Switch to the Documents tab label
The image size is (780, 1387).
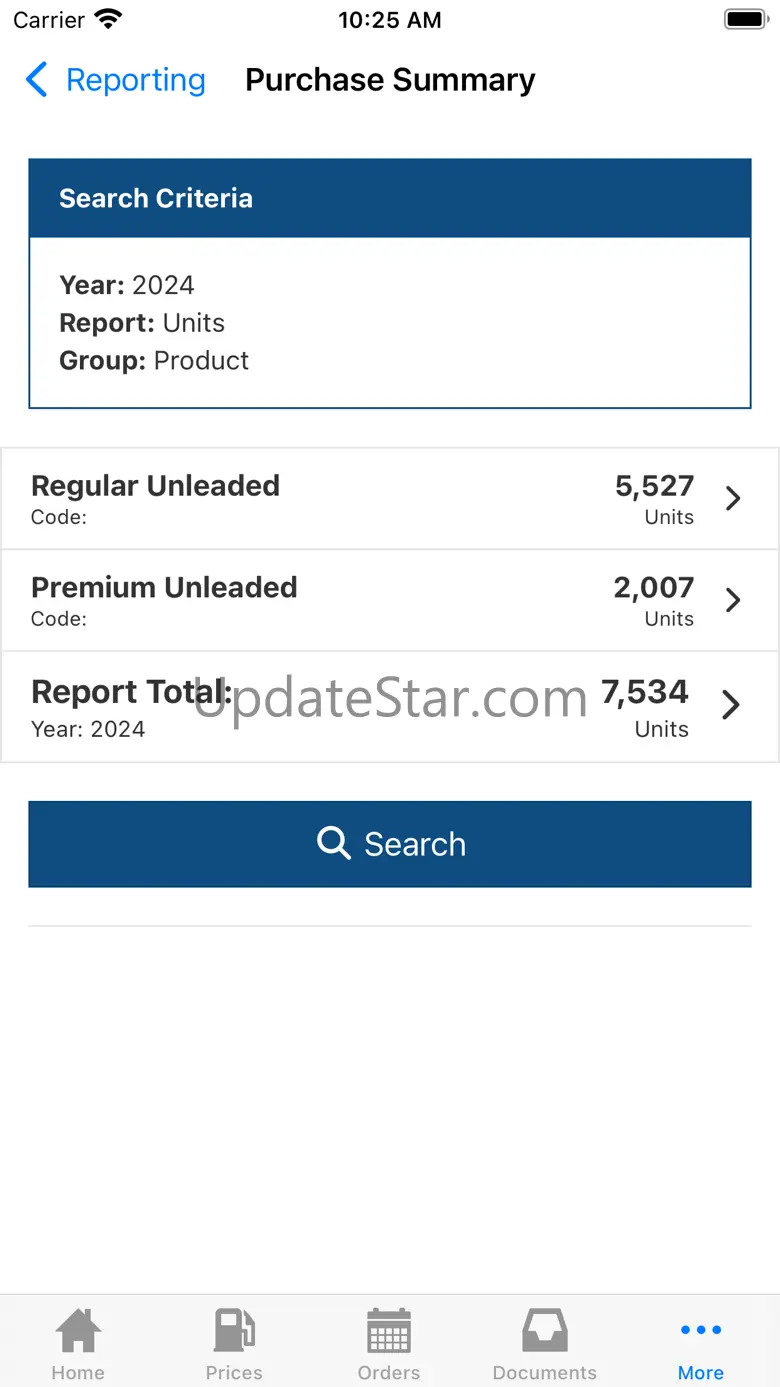(545, 1372)
